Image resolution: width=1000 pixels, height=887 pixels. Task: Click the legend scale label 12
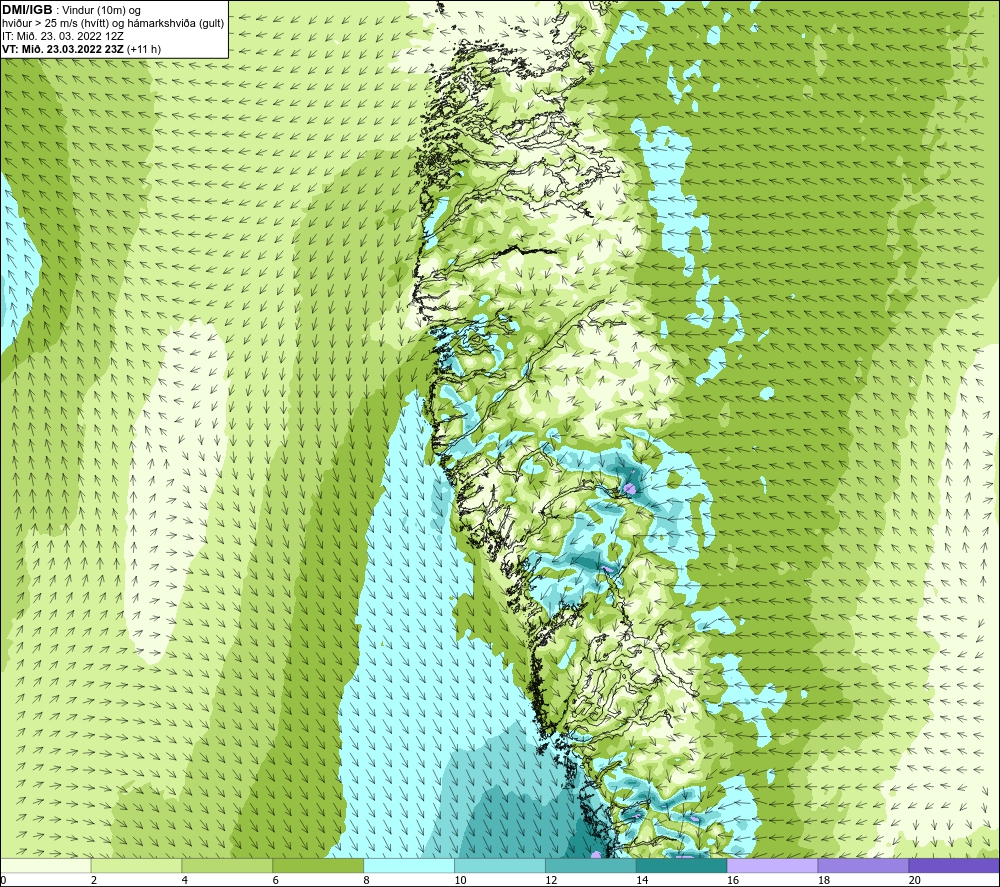(x=551, y=881)
